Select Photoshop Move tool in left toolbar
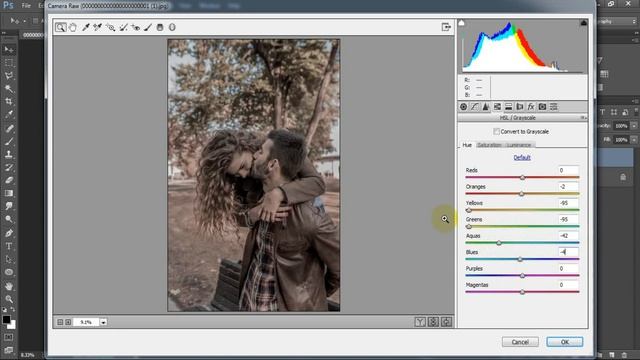Image resolution: width=640 pixels, height=360 pixels. coord(9,49)
